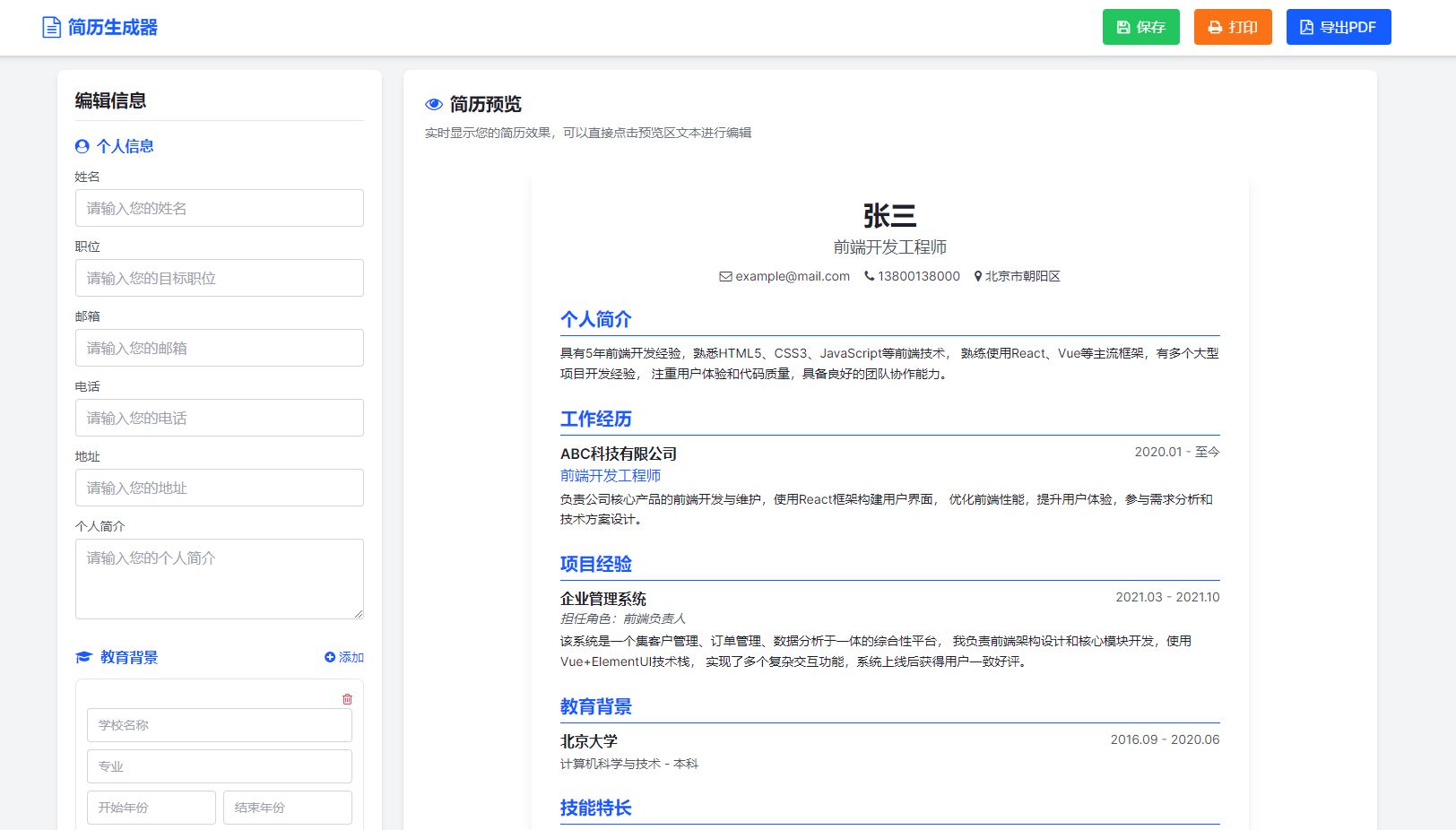Click the 学校名称 school name field
1456x830 pixels.
(219, 725)
